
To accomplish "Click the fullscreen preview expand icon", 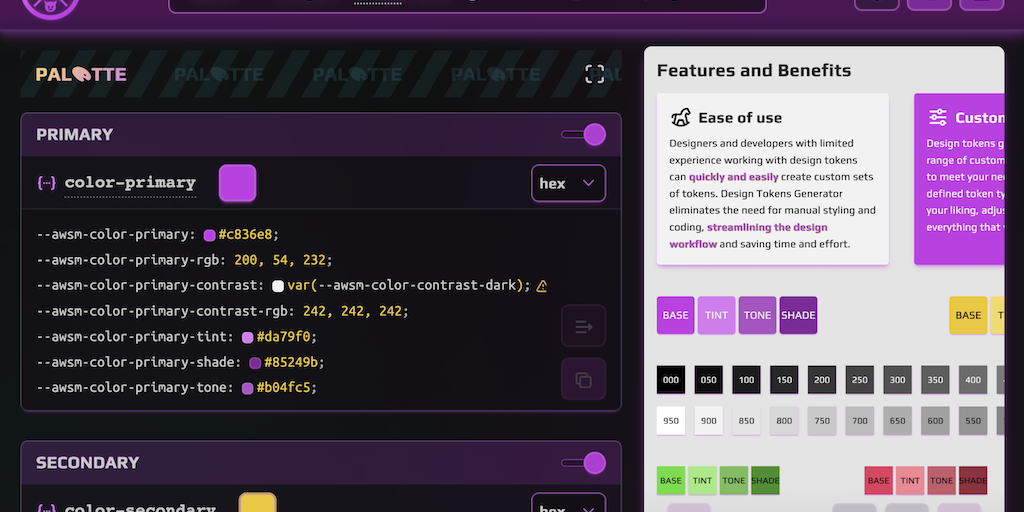I will pyautogui.click(x=595, y=74).
